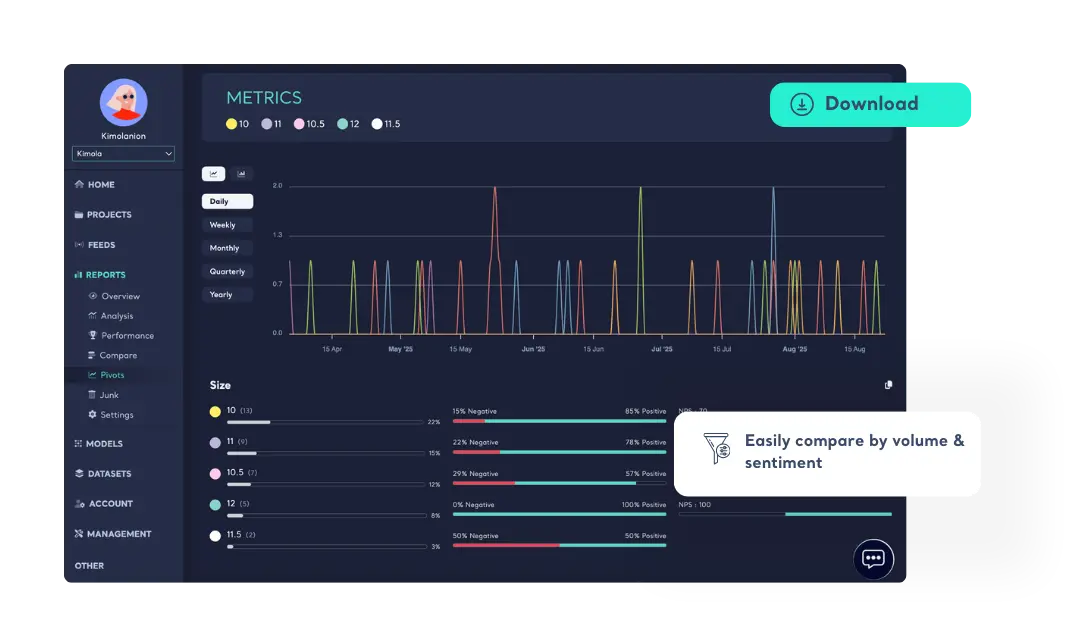This screenshot has width=1080, height=638.
Task: Click the copy icon beside Size section
Action: pos(888,385)
